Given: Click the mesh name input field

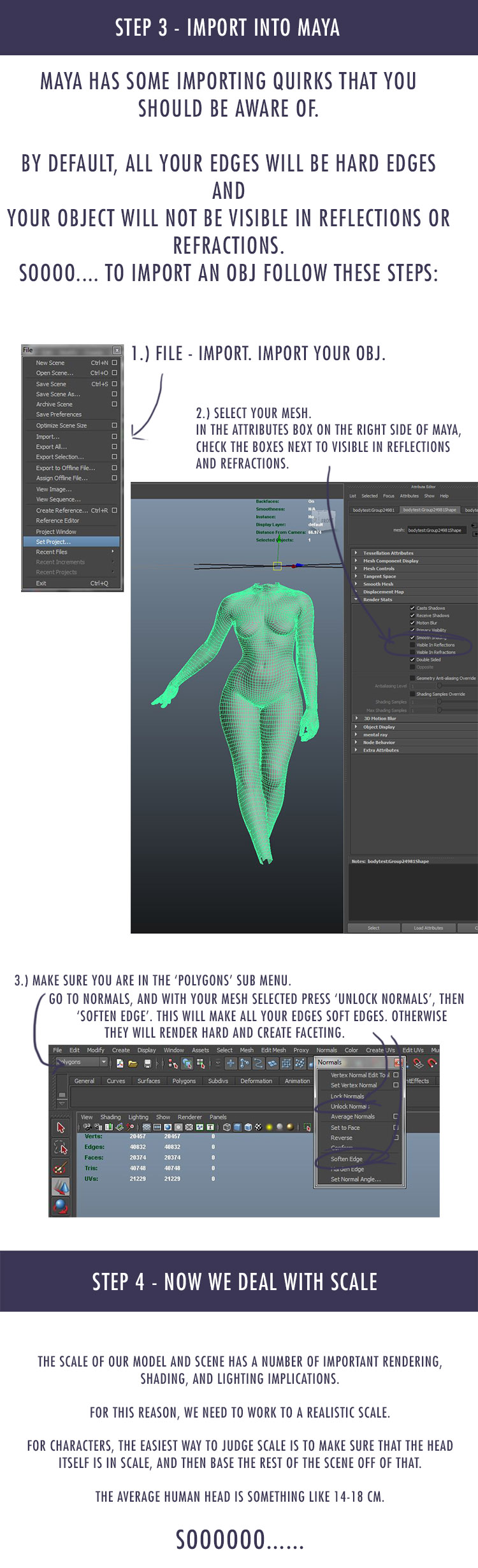Looking at the screenshot, I should click(437, 530).
